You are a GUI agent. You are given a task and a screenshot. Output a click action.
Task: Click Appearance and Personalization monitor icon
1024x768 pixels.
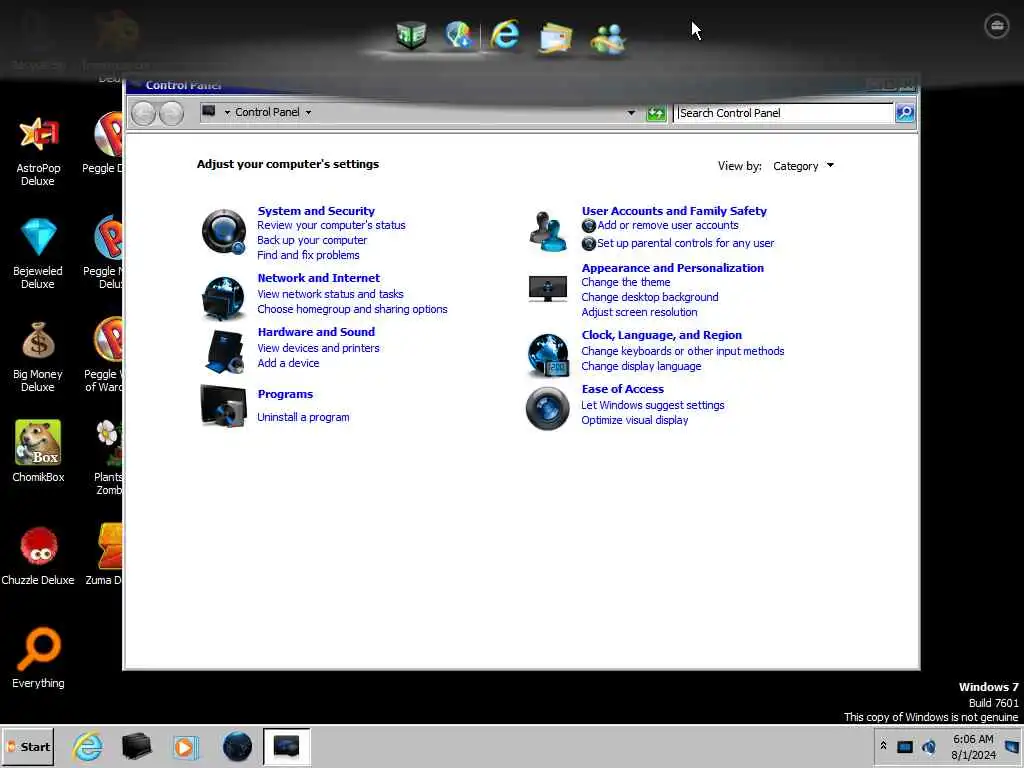547,289
